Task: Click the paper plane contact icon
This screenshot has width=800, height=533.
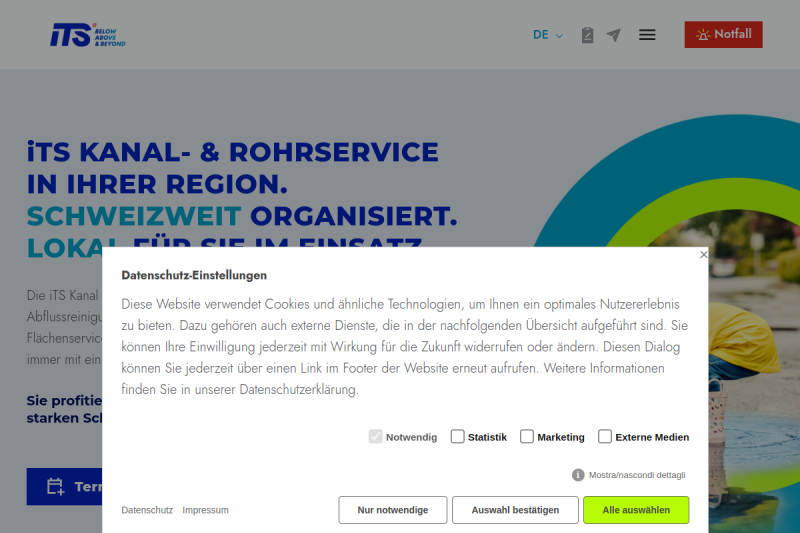Action: (614, 35)
